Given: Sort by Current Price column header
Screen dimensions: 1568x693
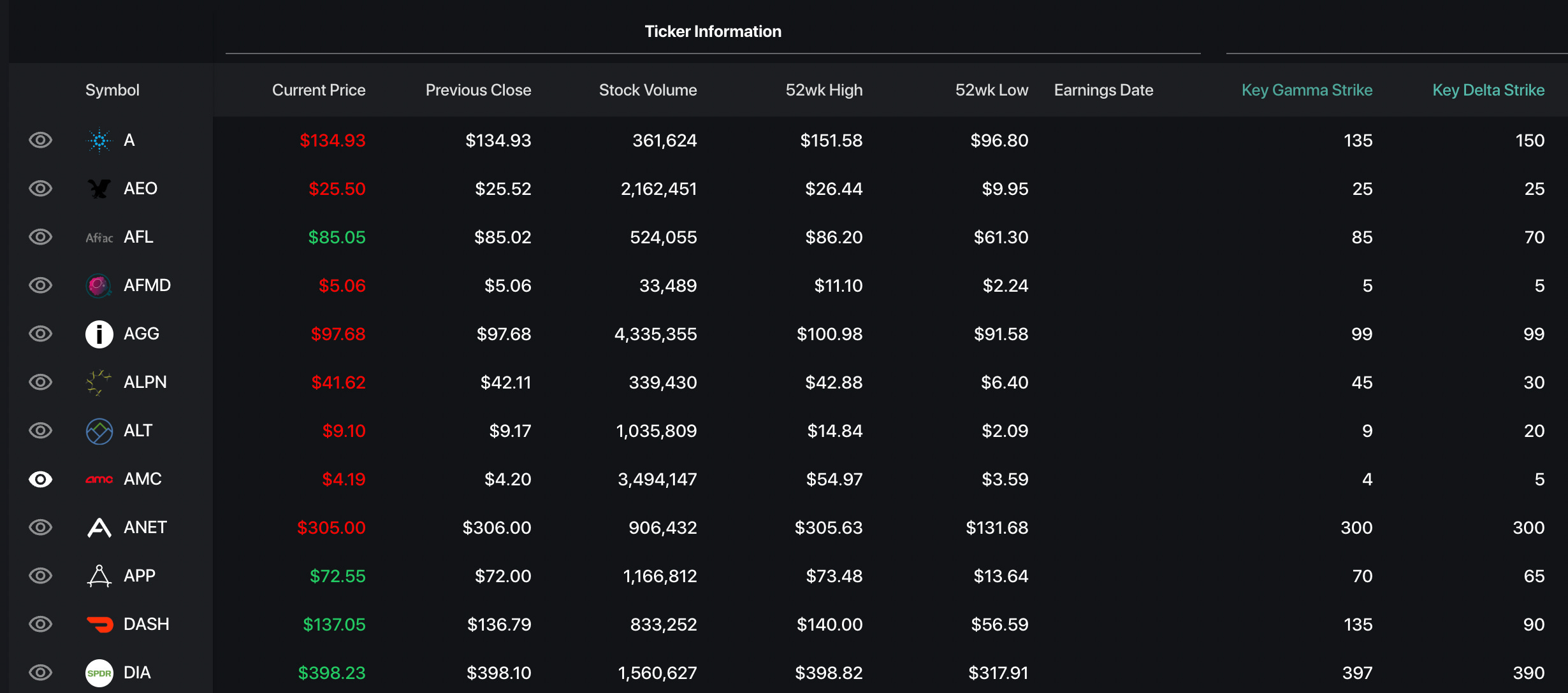Looking at the screenshot, I should point(319,90).
